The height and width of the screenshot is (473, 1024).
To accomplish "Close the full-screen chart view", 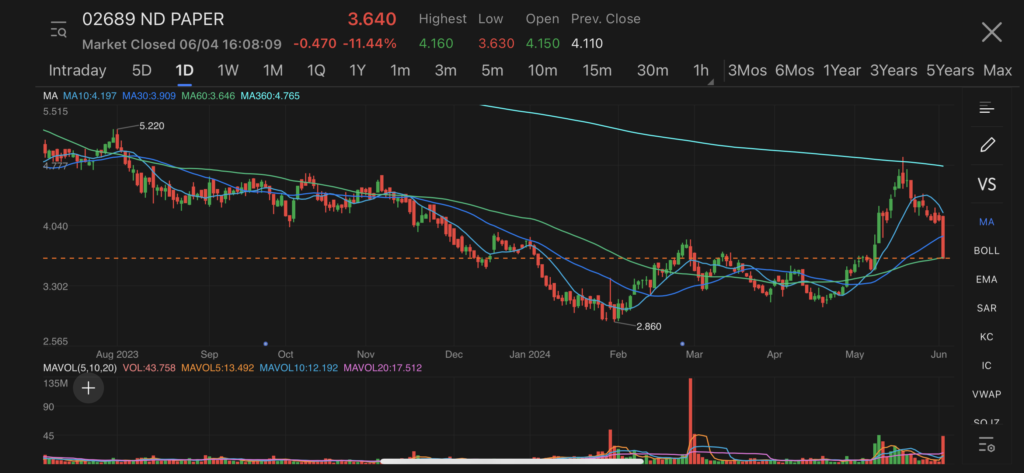I will [x=991, y=32].
